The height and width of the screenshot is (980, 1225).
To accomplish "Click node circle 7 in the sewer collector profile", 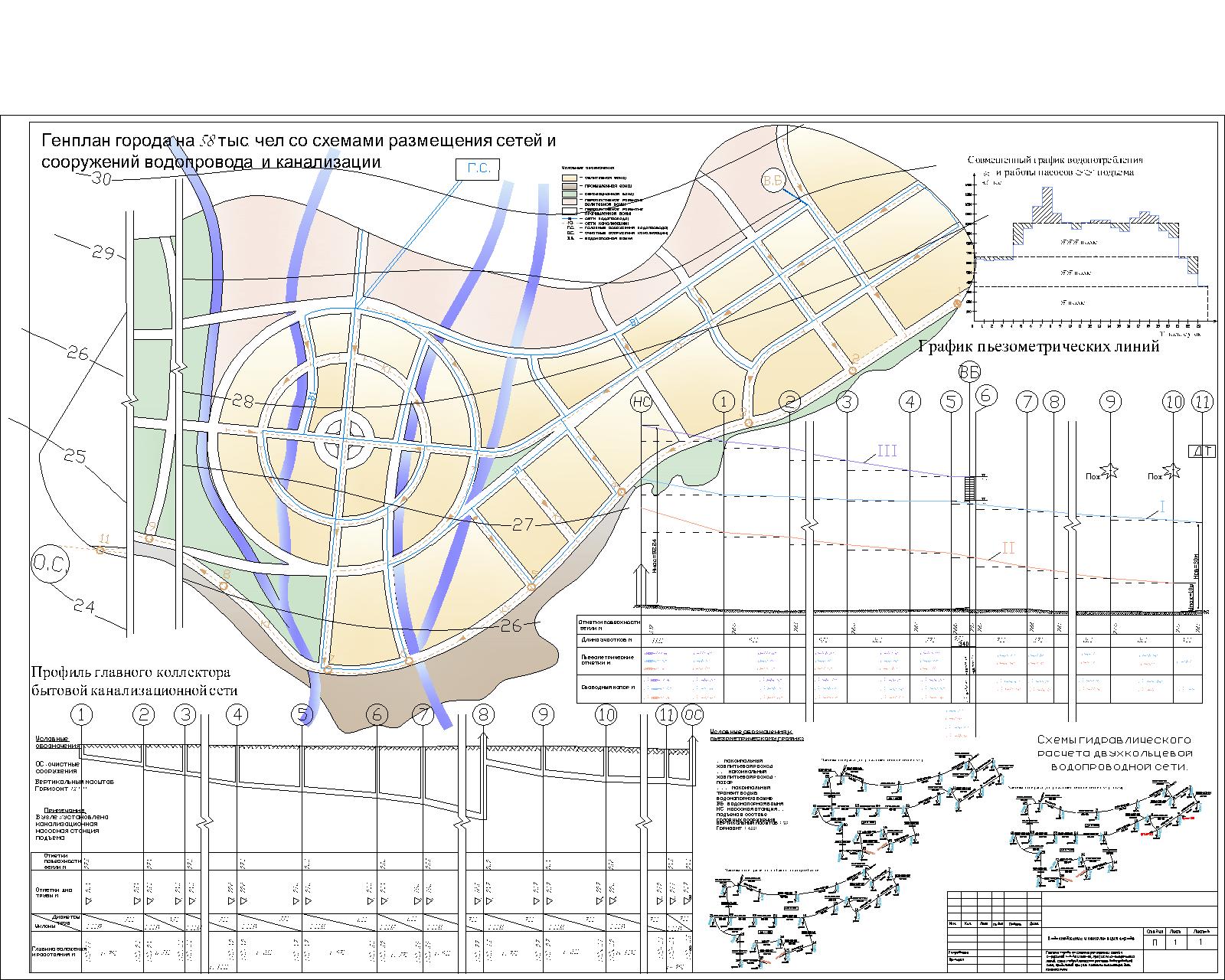I will click(x=423, y=715).
